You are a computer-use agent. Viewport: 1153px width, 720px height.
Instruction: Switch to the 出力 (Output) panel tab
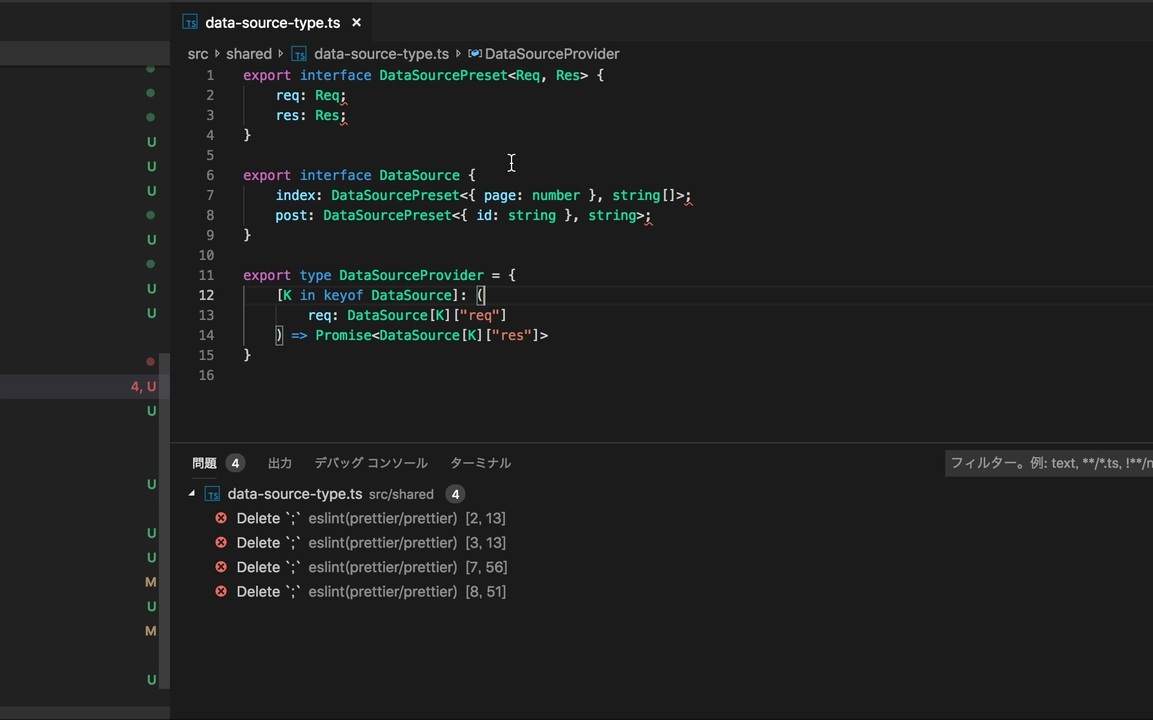click(x=280, y=463)
